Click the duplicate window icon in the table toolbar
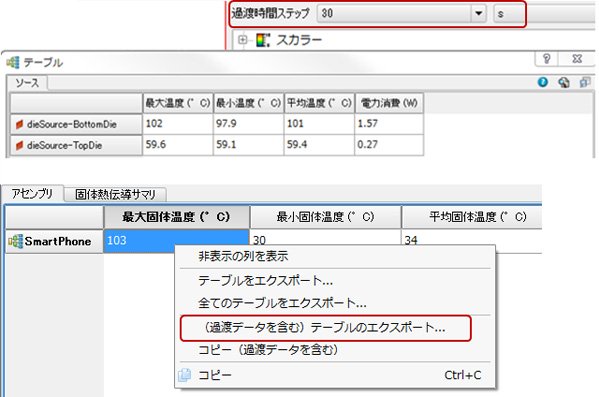 584,82
